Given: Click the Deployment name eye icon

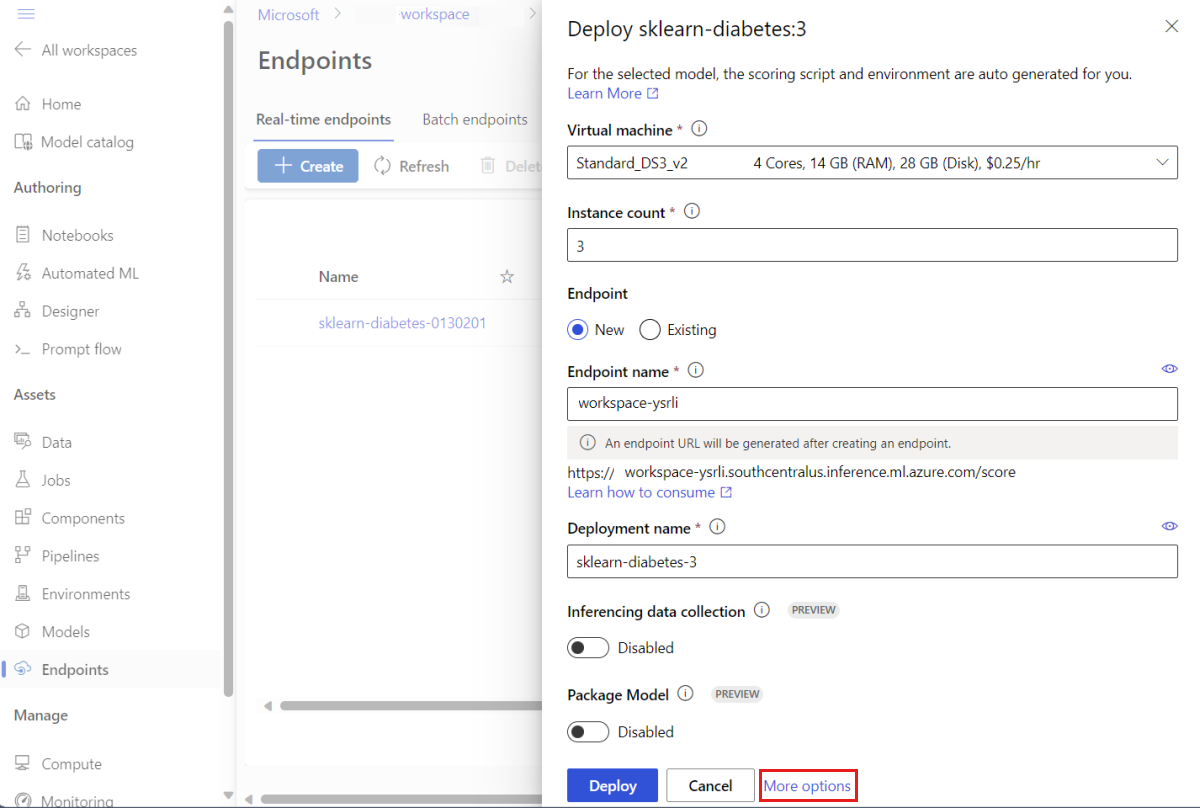Looking at the screenshot, I should pos(1169,526).
